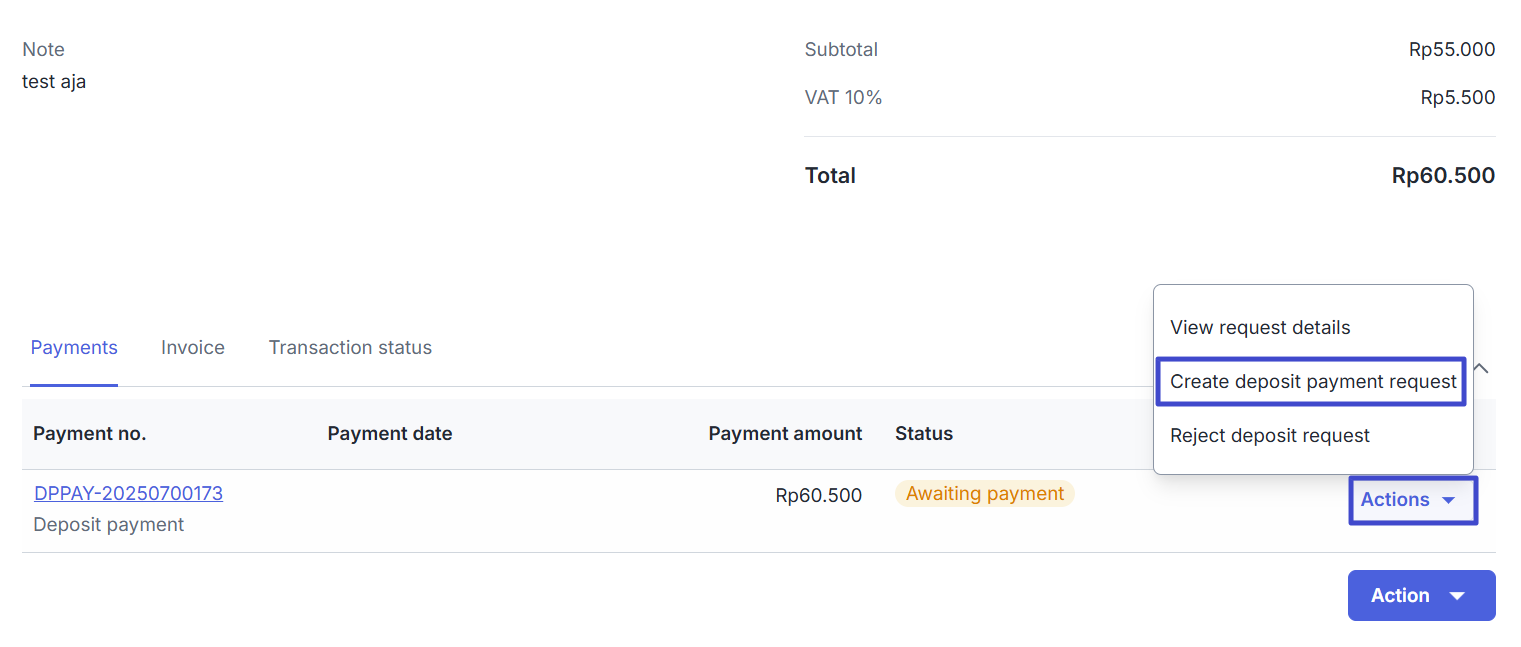The height and width of the screenshot is (647, 1521).
Task: Click the VAT 10% amount Rp5.500
Action: click(x=1457, y=98)
